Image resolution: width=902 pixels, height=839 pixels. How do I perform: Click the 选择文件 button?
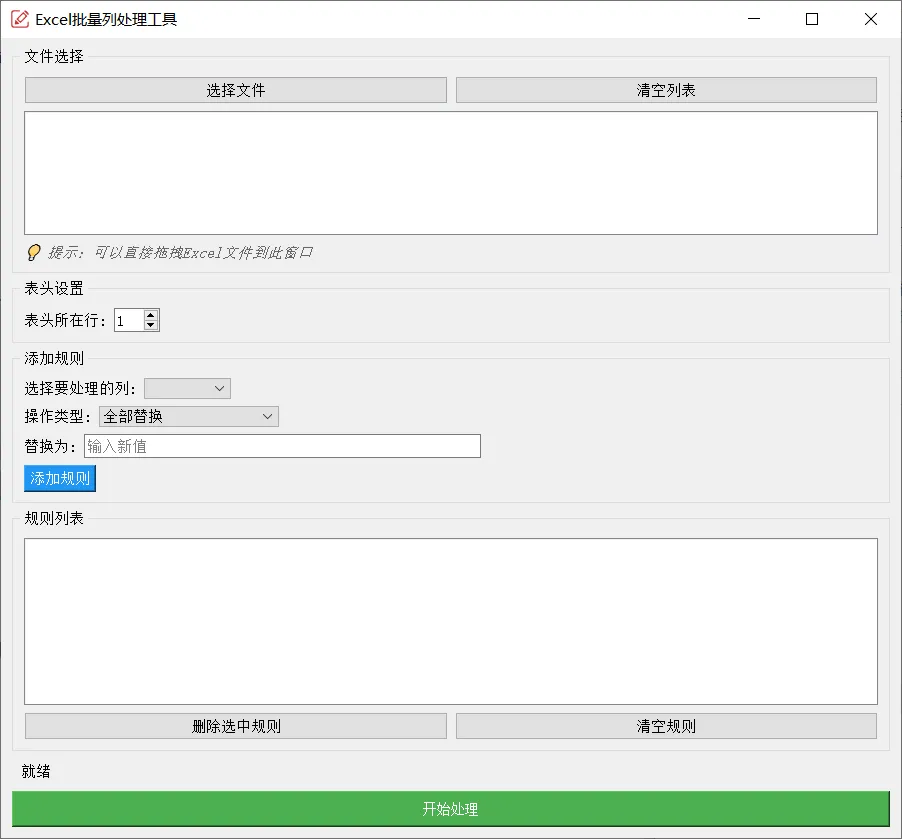point(236,90)
